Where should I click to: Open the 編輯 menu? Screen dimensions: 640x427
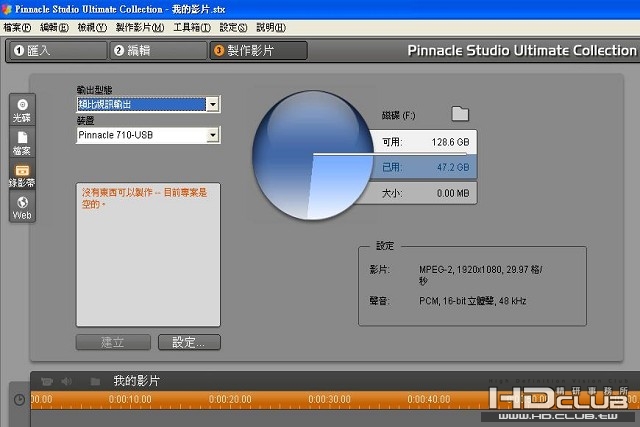pyautogui.click(x=54, y=27)
